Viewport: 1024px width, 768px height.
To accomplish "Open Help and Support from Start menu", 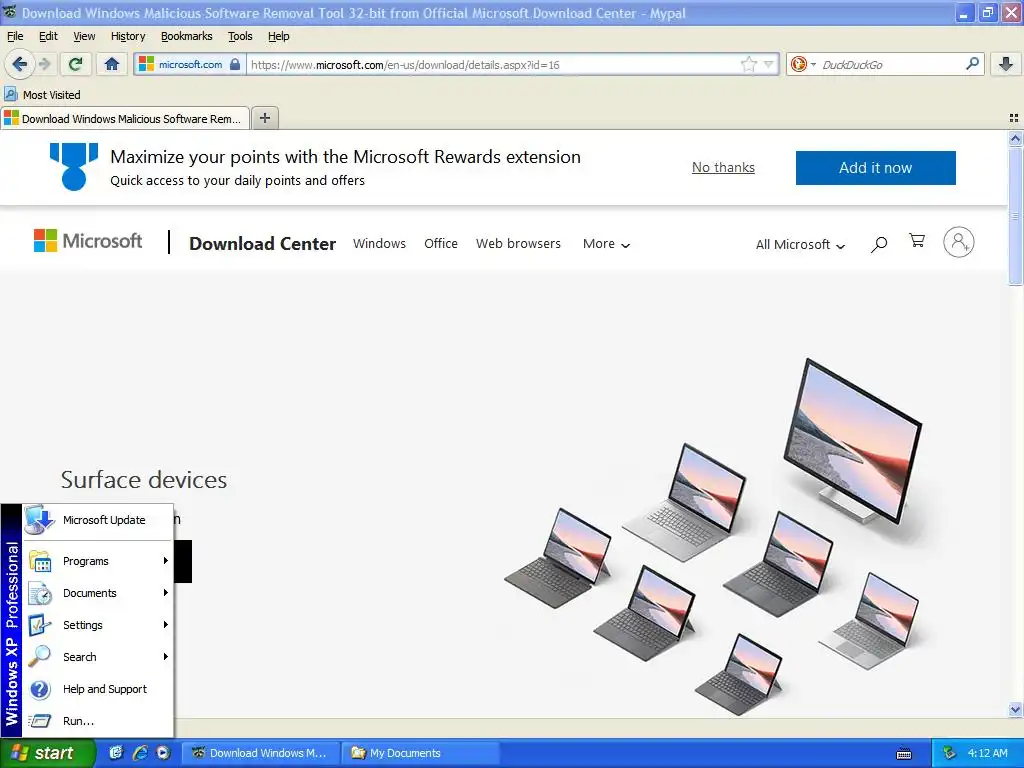I will click(x=98, y=689).
